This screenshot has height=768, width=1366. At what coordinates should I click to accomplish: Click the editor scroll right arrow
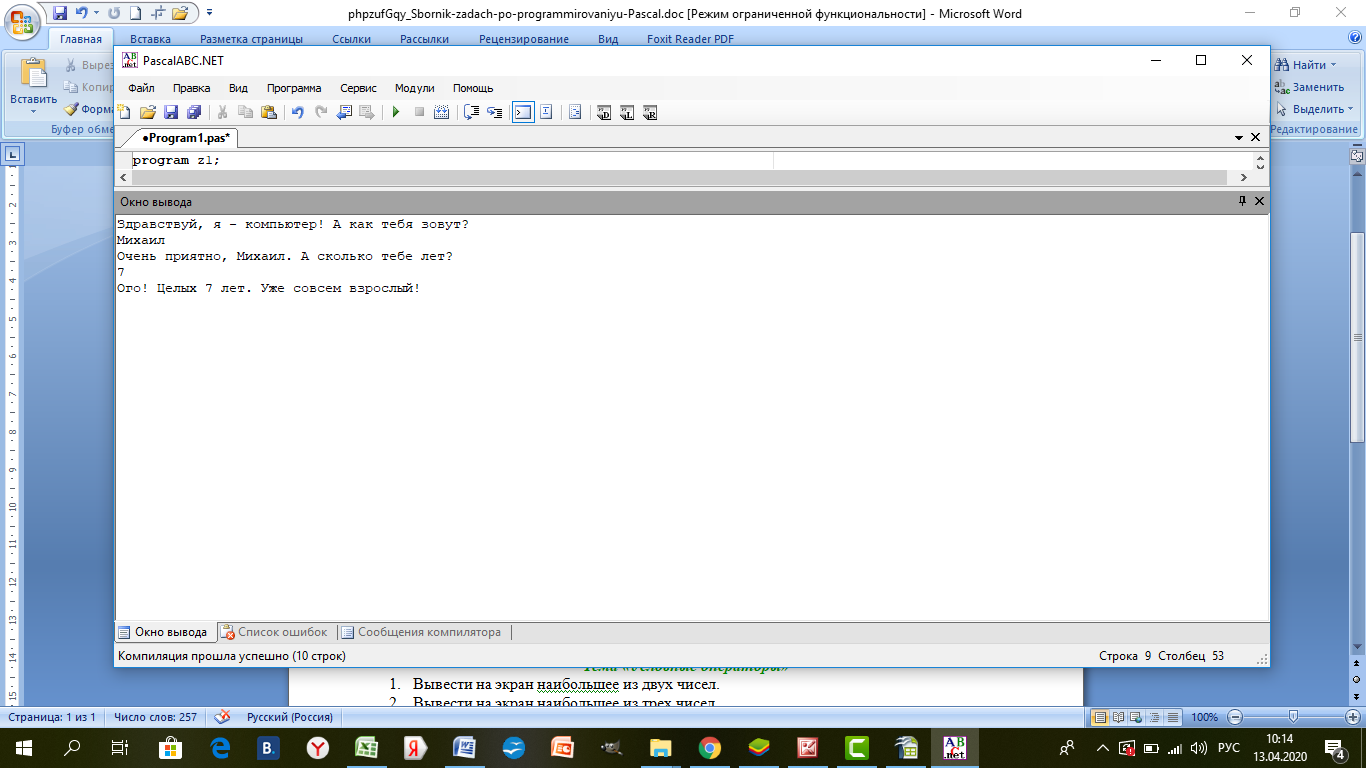[x=1243, y=177]
